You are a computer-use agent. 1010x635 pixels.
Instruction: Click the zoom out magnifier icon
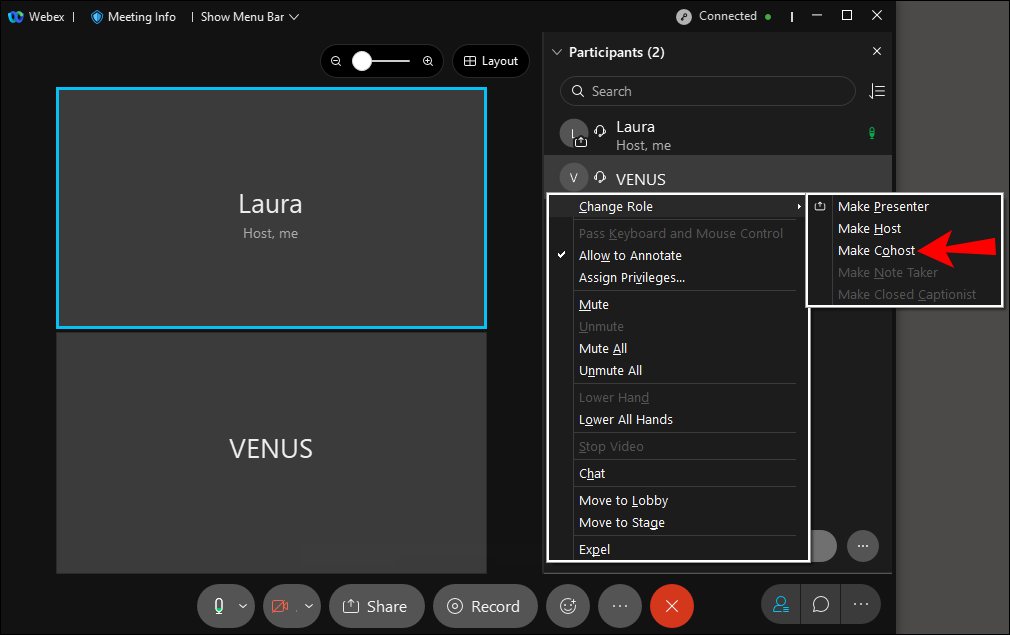336,61
